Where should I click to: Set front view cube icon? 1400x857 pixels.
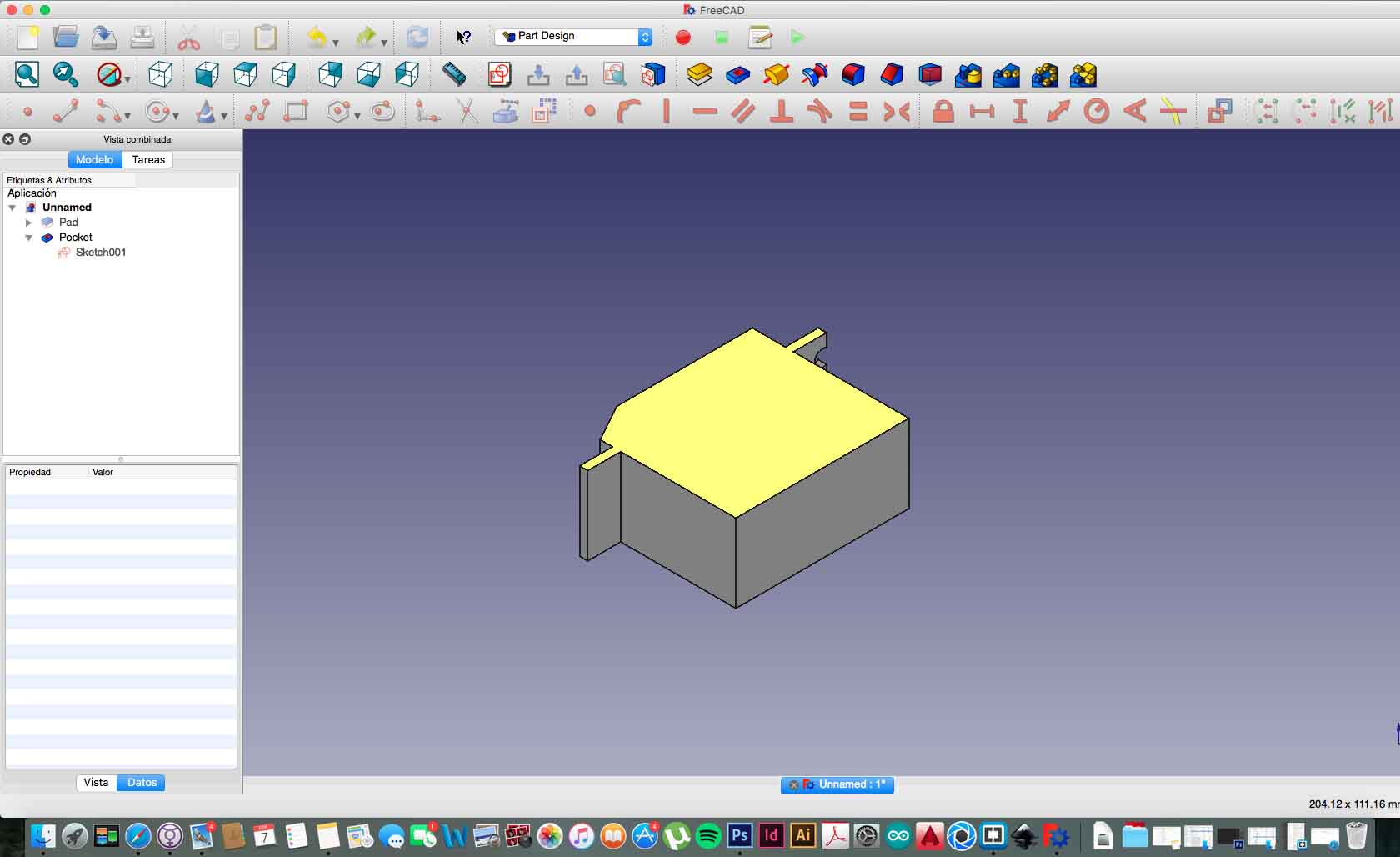click(x=207, y=74)
